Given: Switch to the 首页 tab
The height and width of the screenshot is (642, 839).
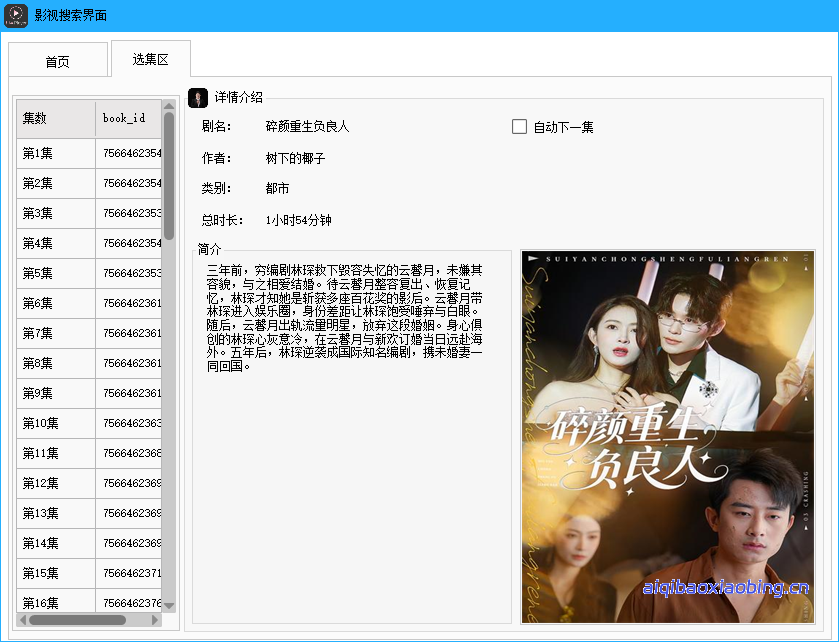Looking at the screenshot, I should click(x=58, y=61).
